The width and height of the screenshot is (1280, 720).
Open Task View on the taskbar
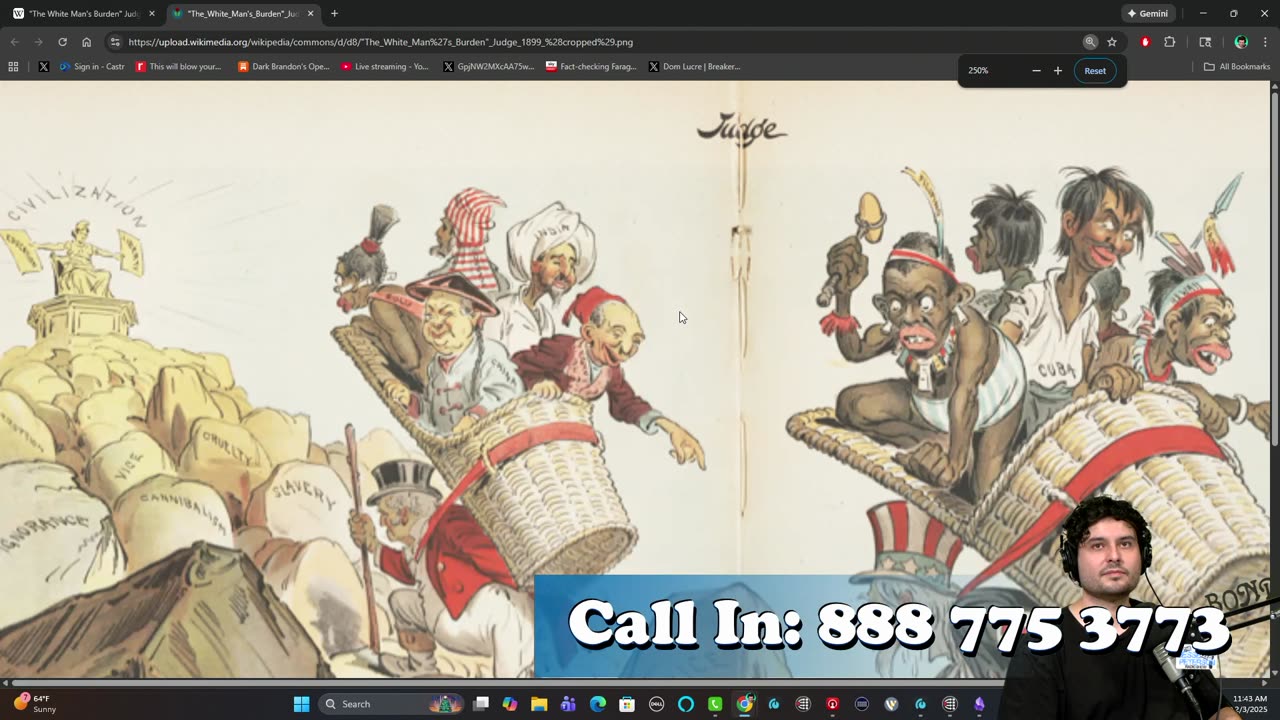pyautogui.click(x=481, y=704)
